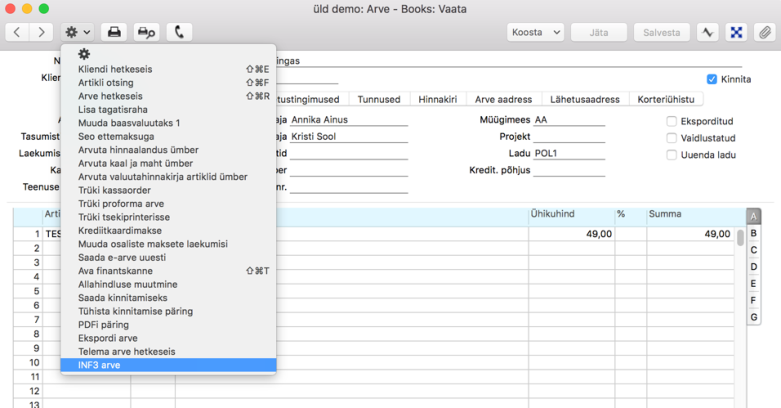
Task: Choose Muuda baasvaluutaks 1
Action: pos(168,123)
